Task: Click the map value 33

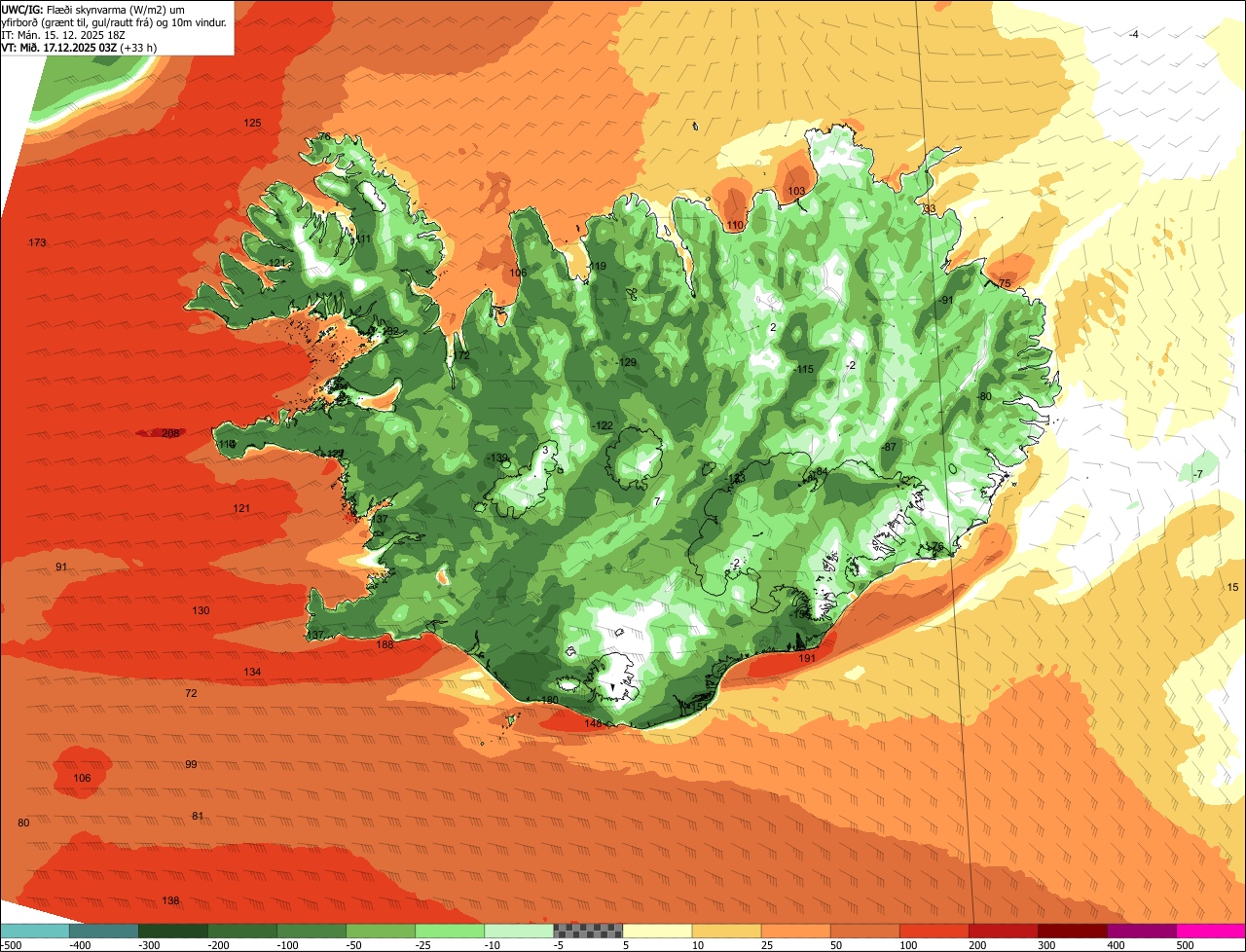Action: coord(930,208)
